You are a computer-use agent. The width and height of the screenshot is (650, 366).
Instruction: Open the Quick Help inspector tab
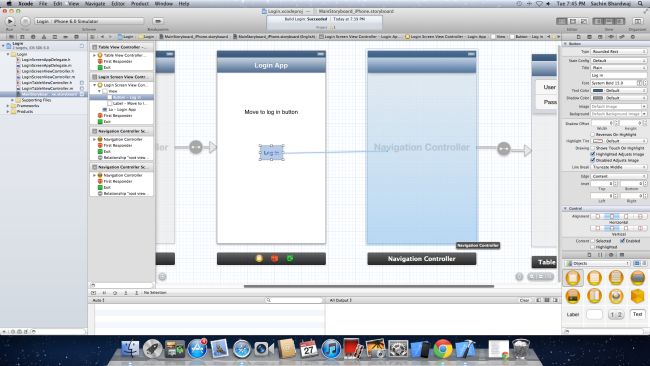589,37
